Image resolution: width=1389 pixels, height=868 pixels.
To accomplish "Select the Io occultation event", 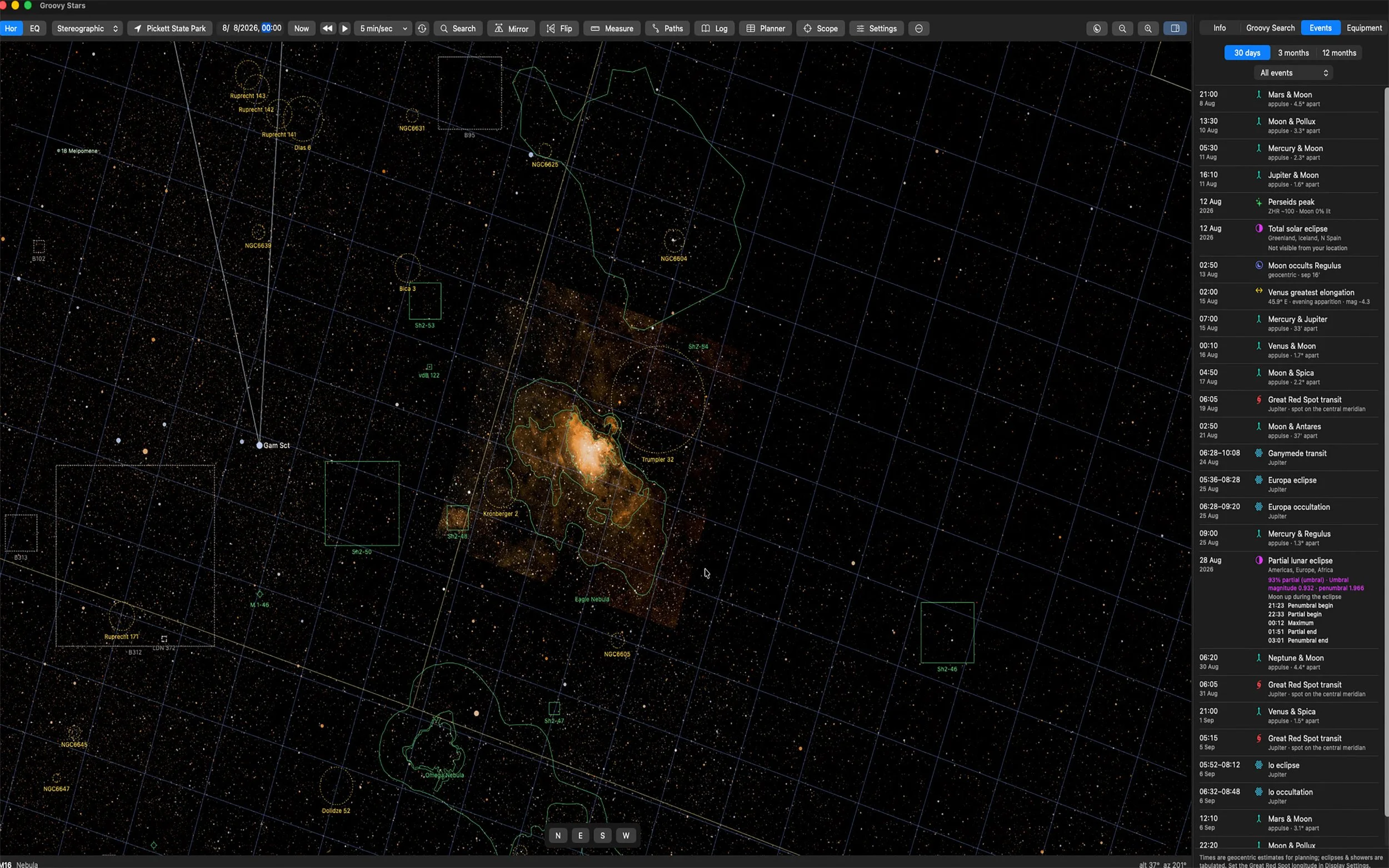I will coord(1288,796).
